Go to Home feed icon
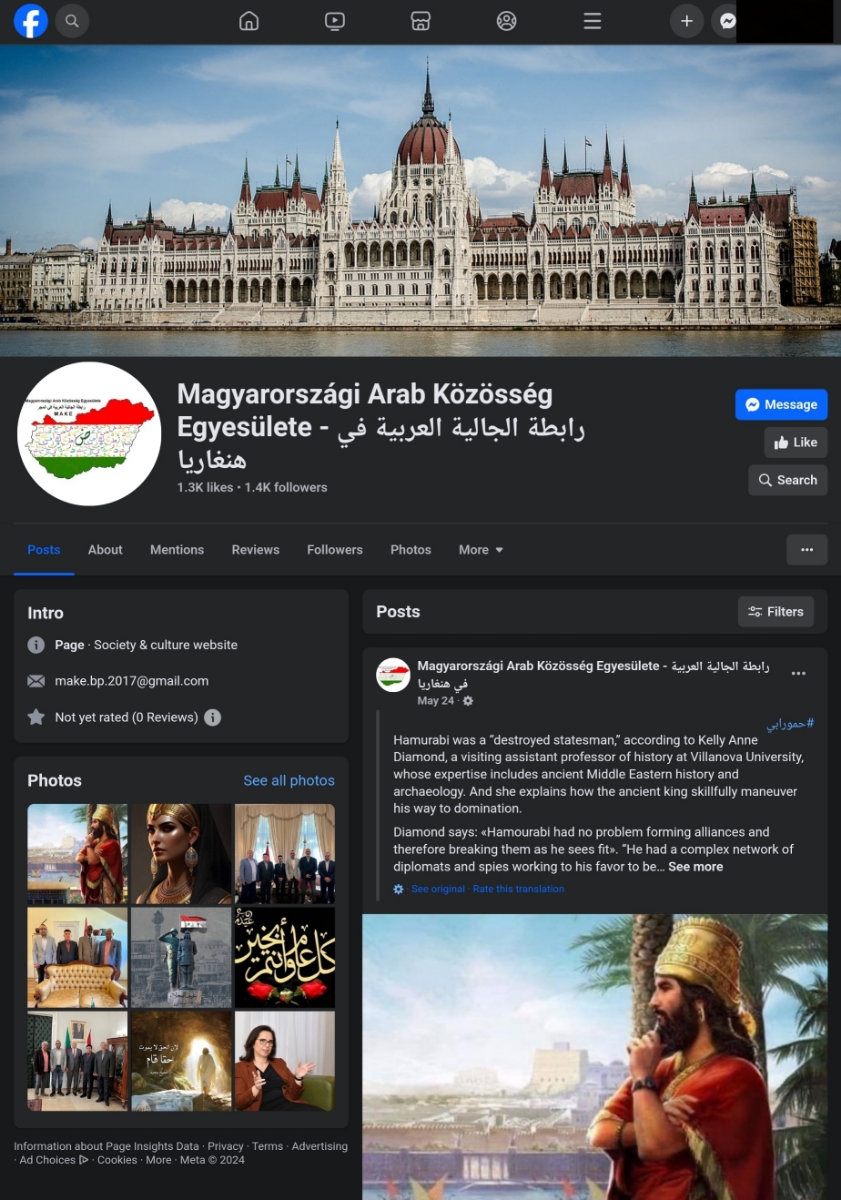 pos(249,21)
